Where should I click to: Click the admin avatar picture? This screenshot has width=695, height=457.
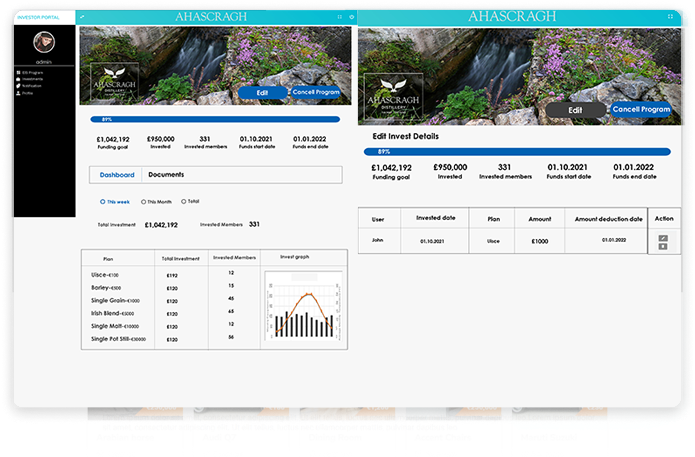(44, 42)
